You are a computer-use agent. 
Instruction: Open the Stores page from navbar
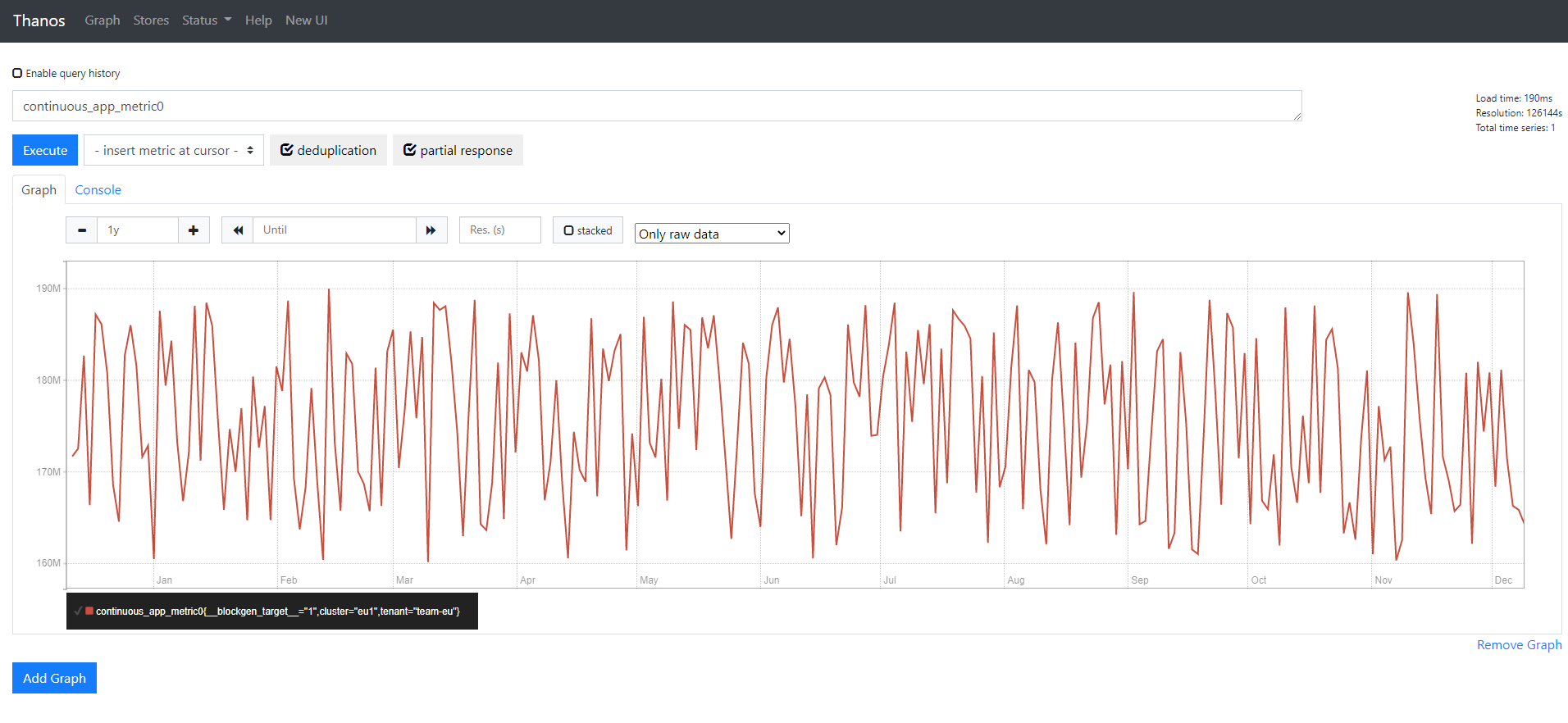pos(151,20)
